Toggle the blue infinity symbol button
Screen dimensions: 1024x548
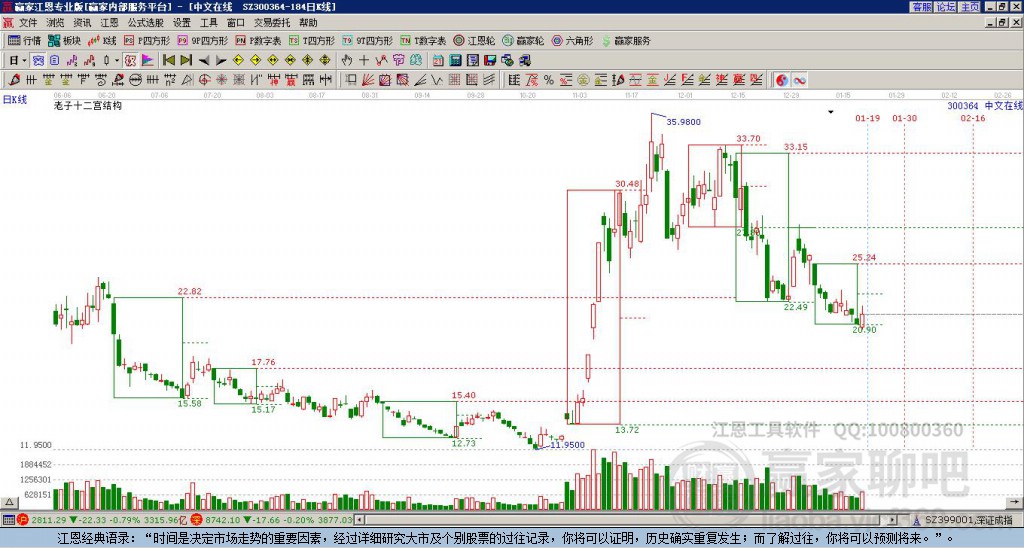pyautogui.click(x=799, y=80)
